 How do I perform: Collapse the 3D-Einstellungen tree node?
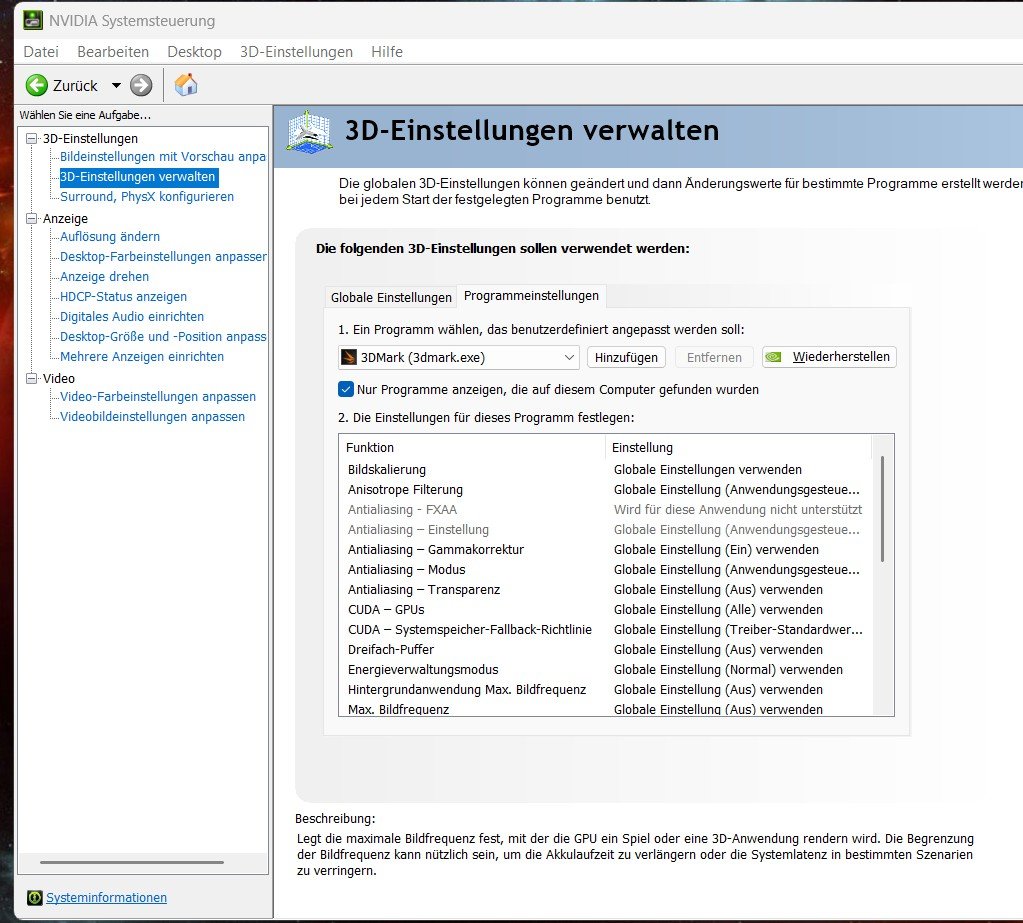31,138
